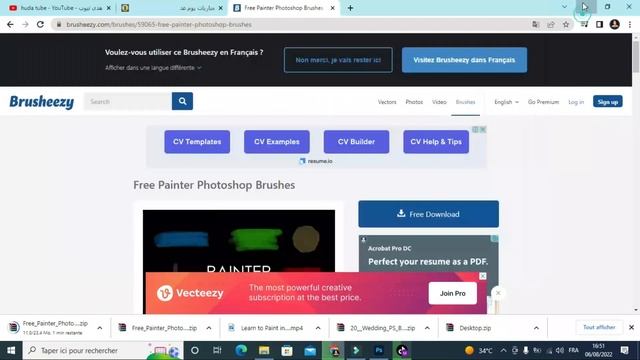Open options arrow for downloading Free_Painter_Photo zip
The height and width of the screenshot is (360, 640).
click(x=100, y=328)
